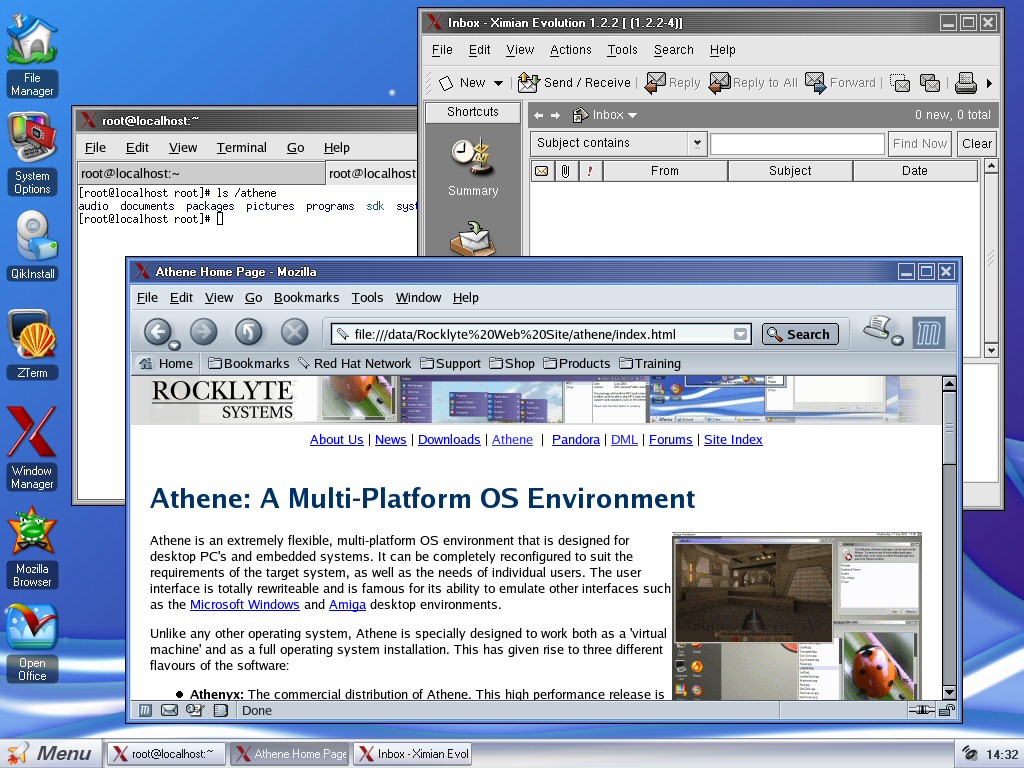Expand the New dropdown arrow in Evolution
The width and height of the screenshot is (1024, 768).
(x=498, y=84)
